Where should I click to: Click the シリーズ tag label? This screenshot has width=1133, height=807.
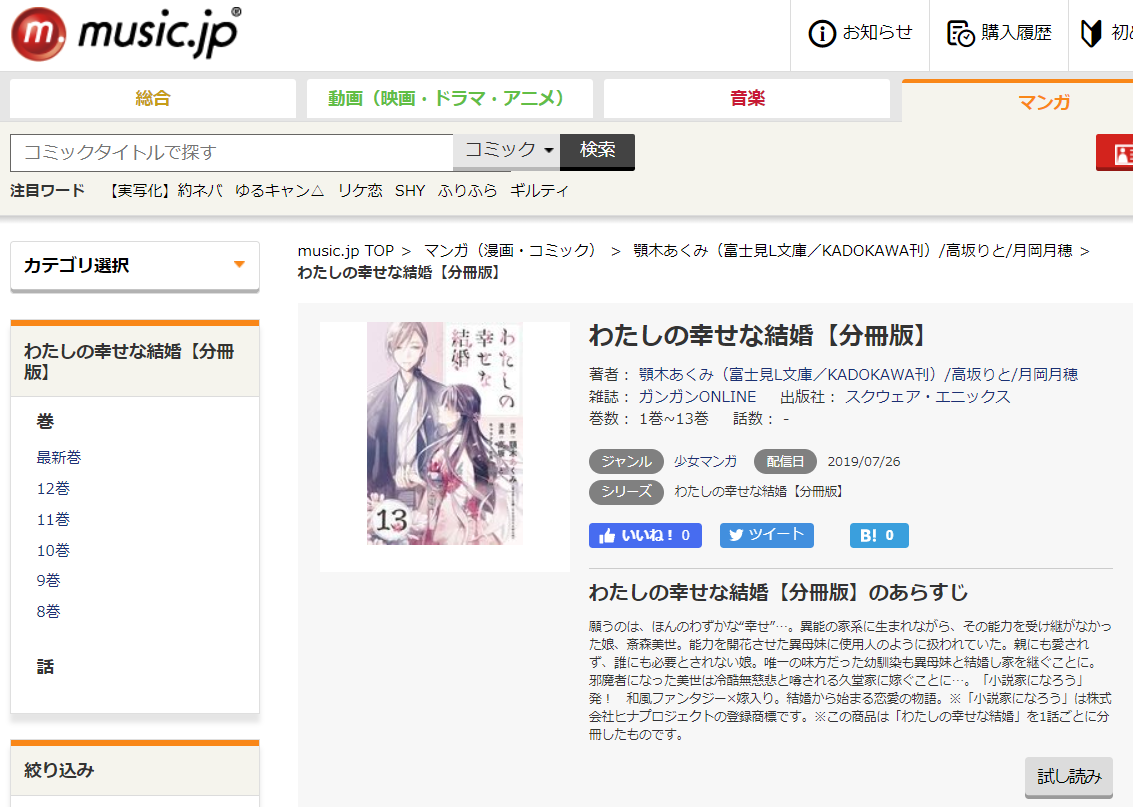pos(626,491)
